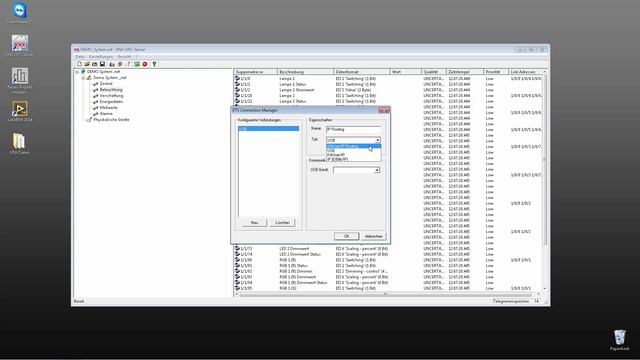Click the Abbrechen button
640x360 pixels.
[x=373, y=236]
